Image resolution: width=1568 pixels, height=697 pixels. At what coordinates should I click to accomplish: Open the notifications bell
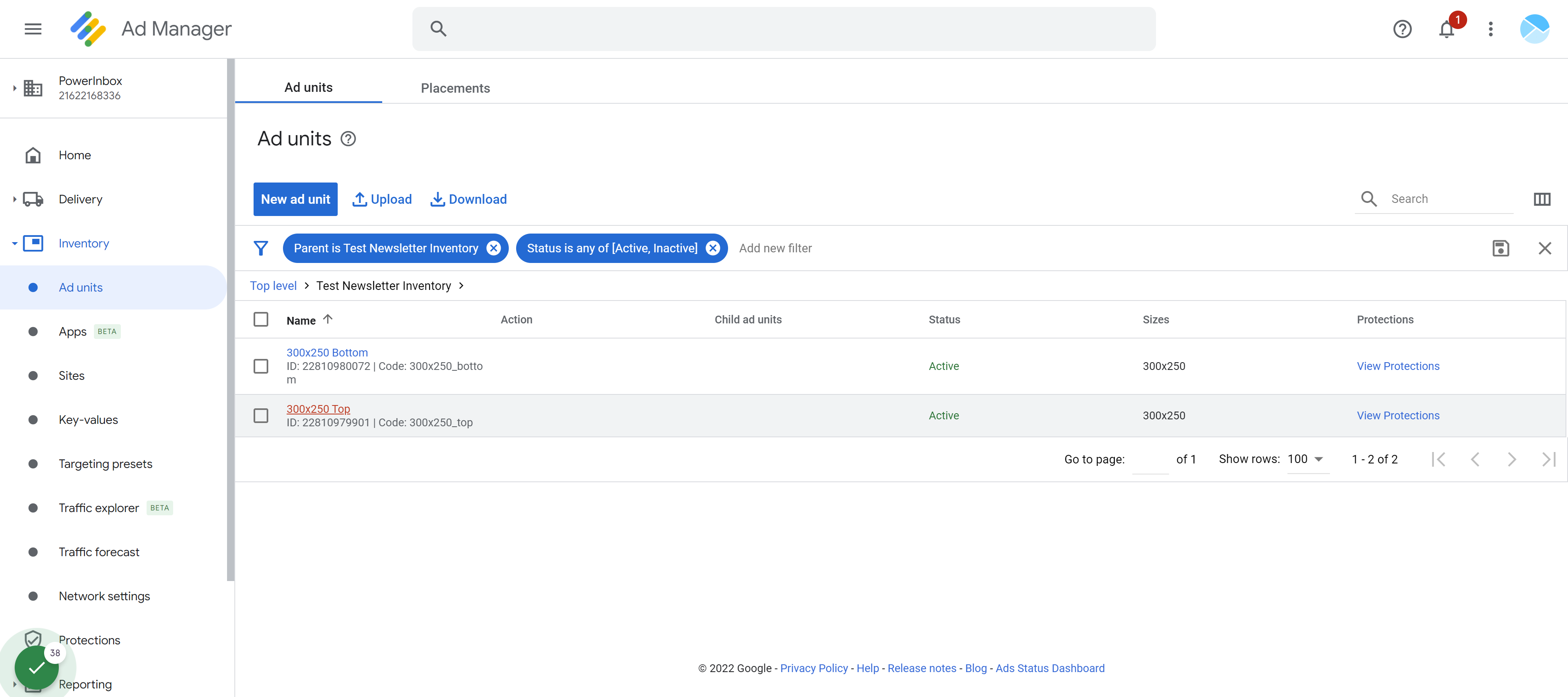coord(1447,29)
